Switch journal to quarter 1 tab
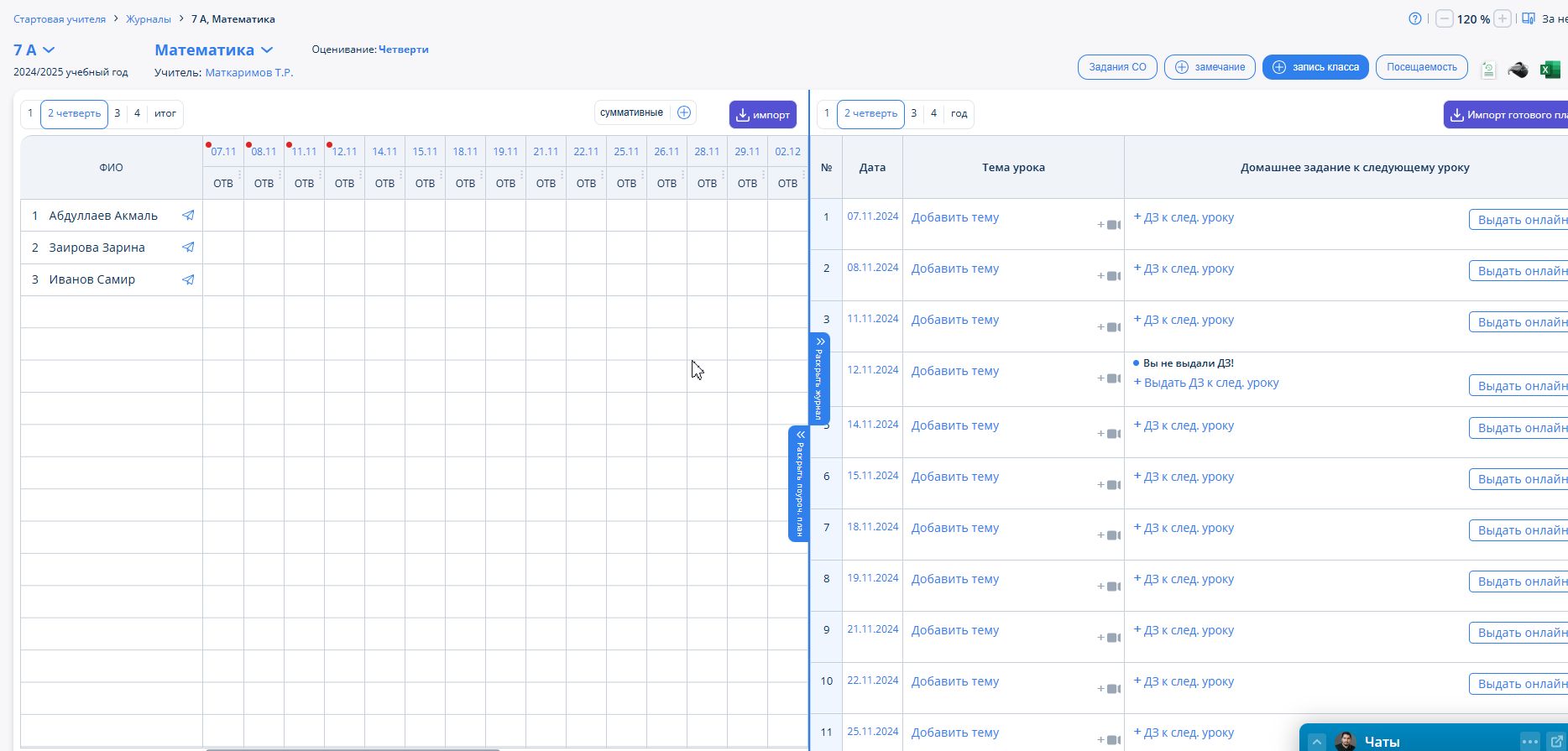This screenshot has width=1568, height=751. [x=30, y=113]
